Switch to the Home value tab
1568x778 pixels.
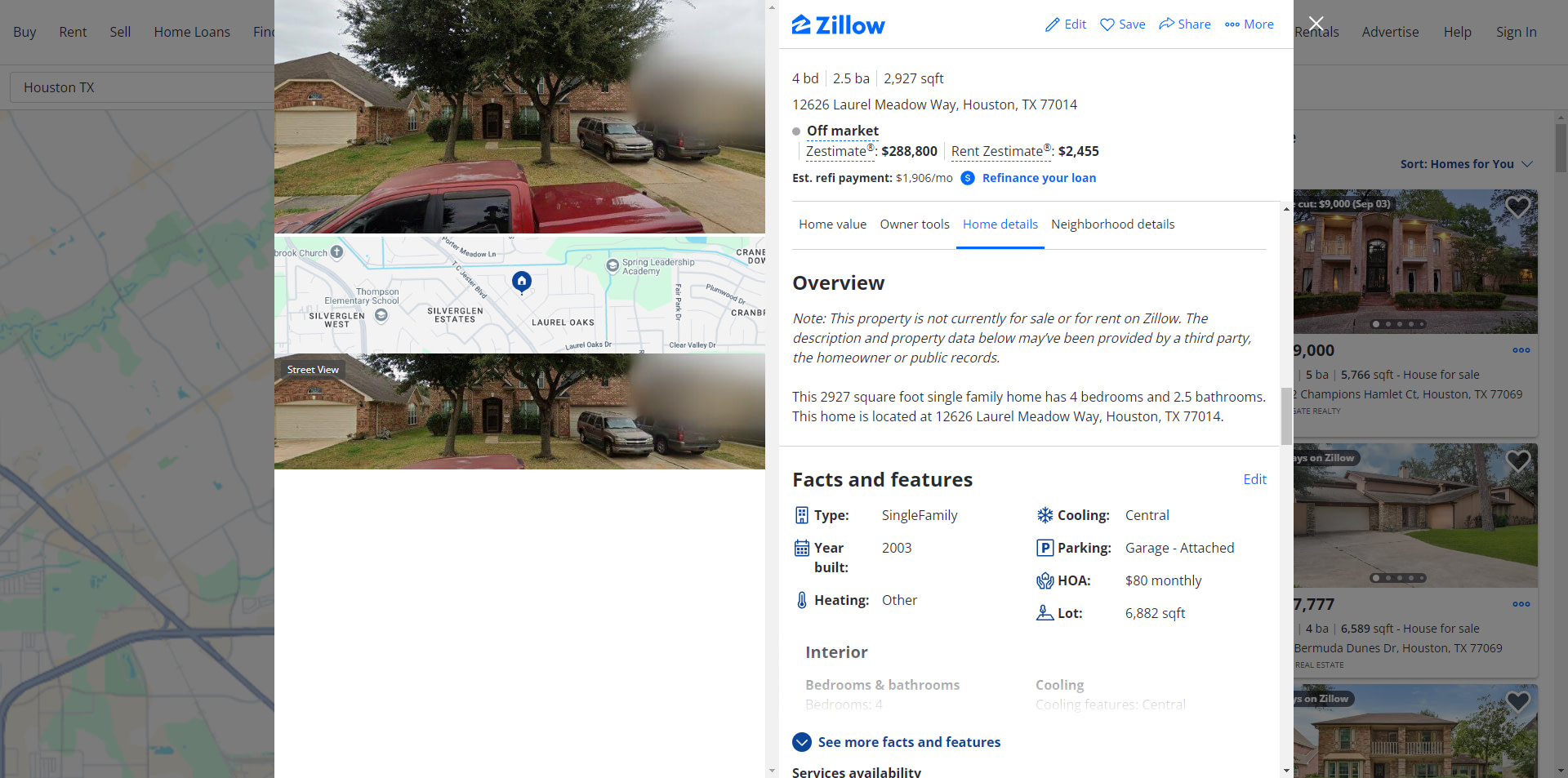pyautogui.click(x=832, y=225)
